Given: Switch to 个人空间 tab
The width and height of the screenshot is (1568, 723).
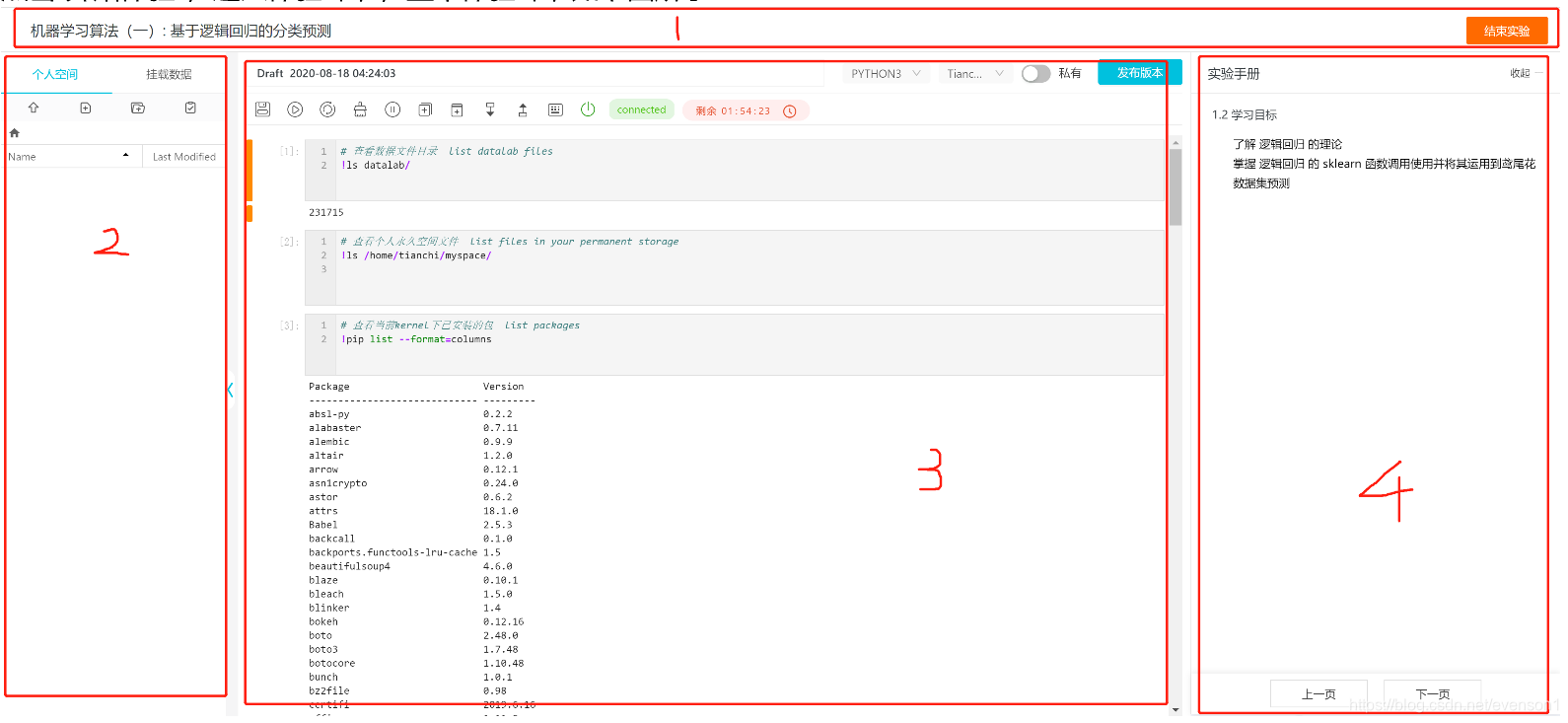Looking at the screenshot, I should point(55,75).
